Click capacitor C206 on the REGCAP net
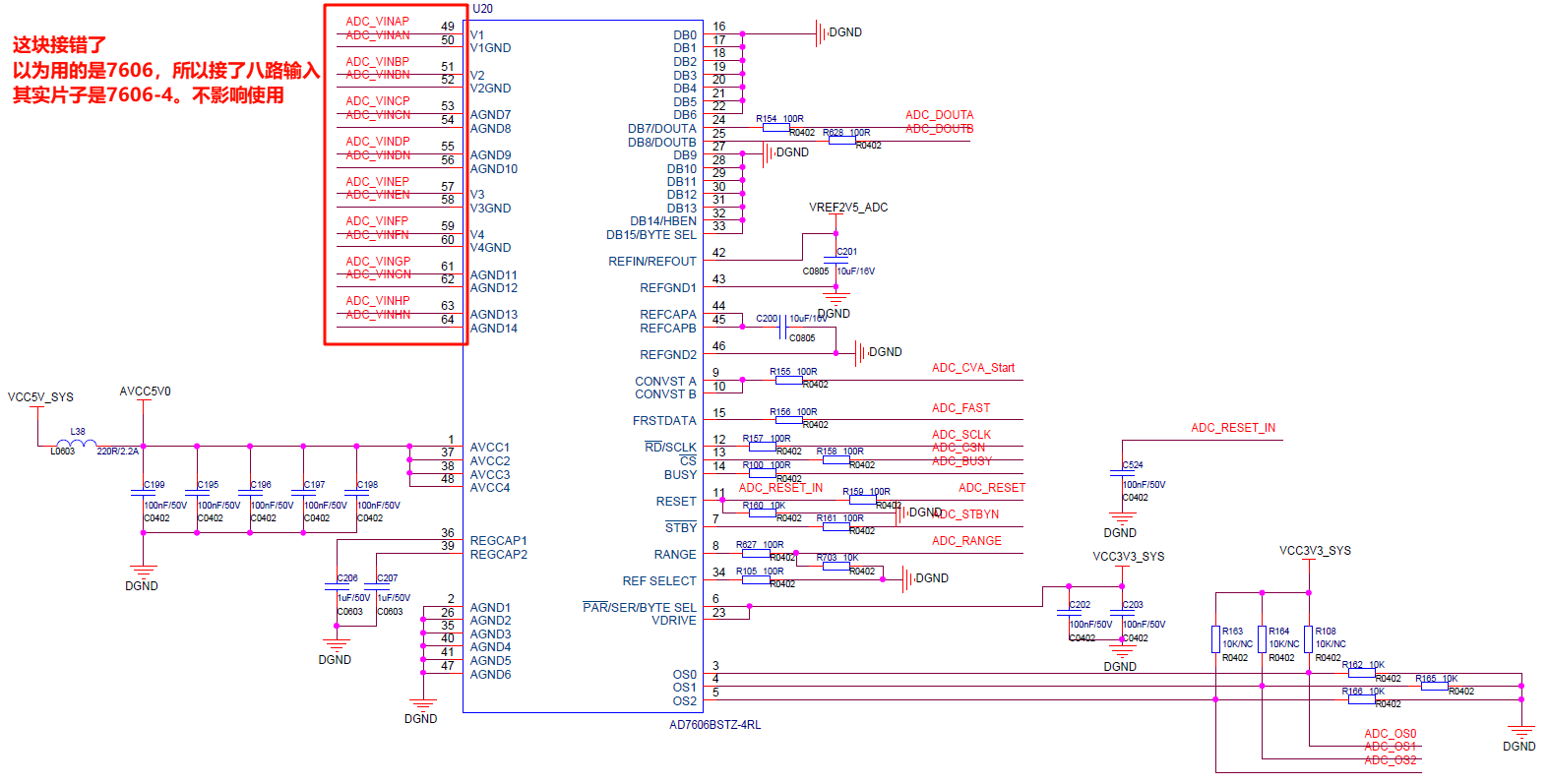The image size is (1548, 784). pos(337,587)
